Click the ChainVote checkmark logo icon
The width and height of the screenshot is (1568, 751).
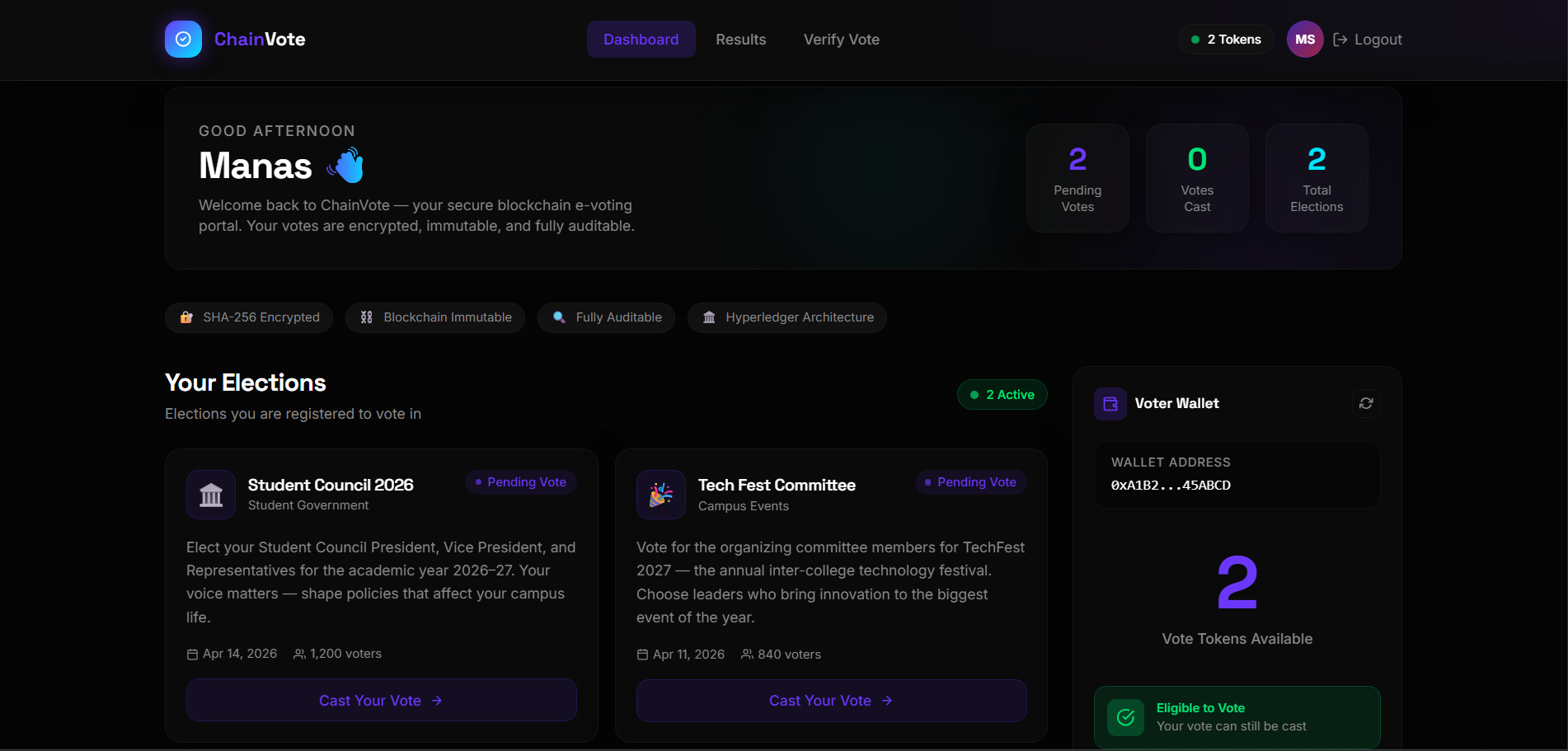(x=183, y=40)
